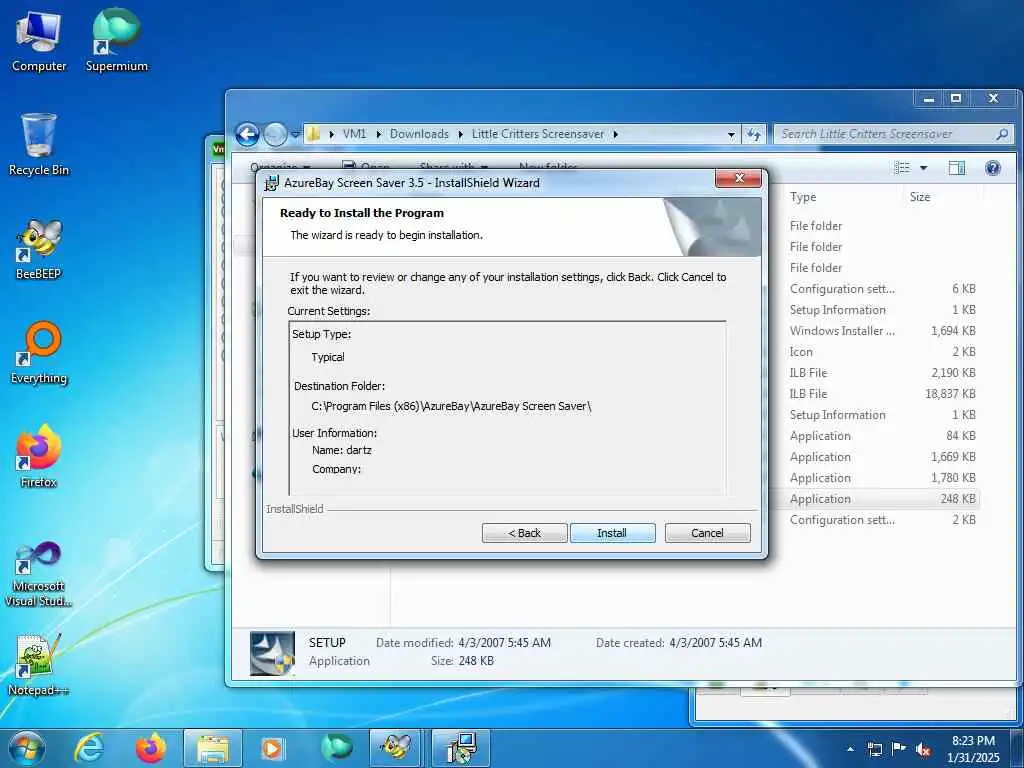Click the muted volume tray icon
Screen dimensions: 1024x768
tap(923, 749)
